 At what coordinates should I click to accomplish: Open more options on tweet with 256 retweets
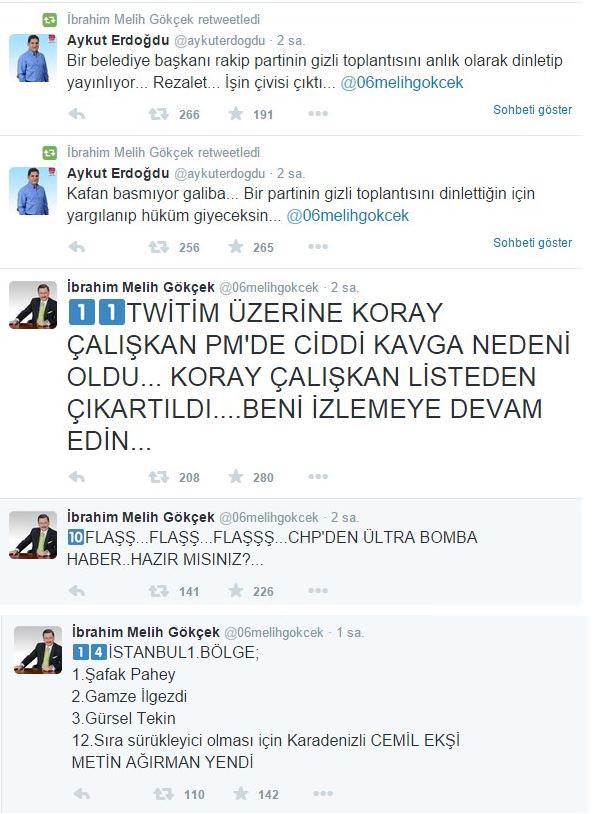click(318, 247)
